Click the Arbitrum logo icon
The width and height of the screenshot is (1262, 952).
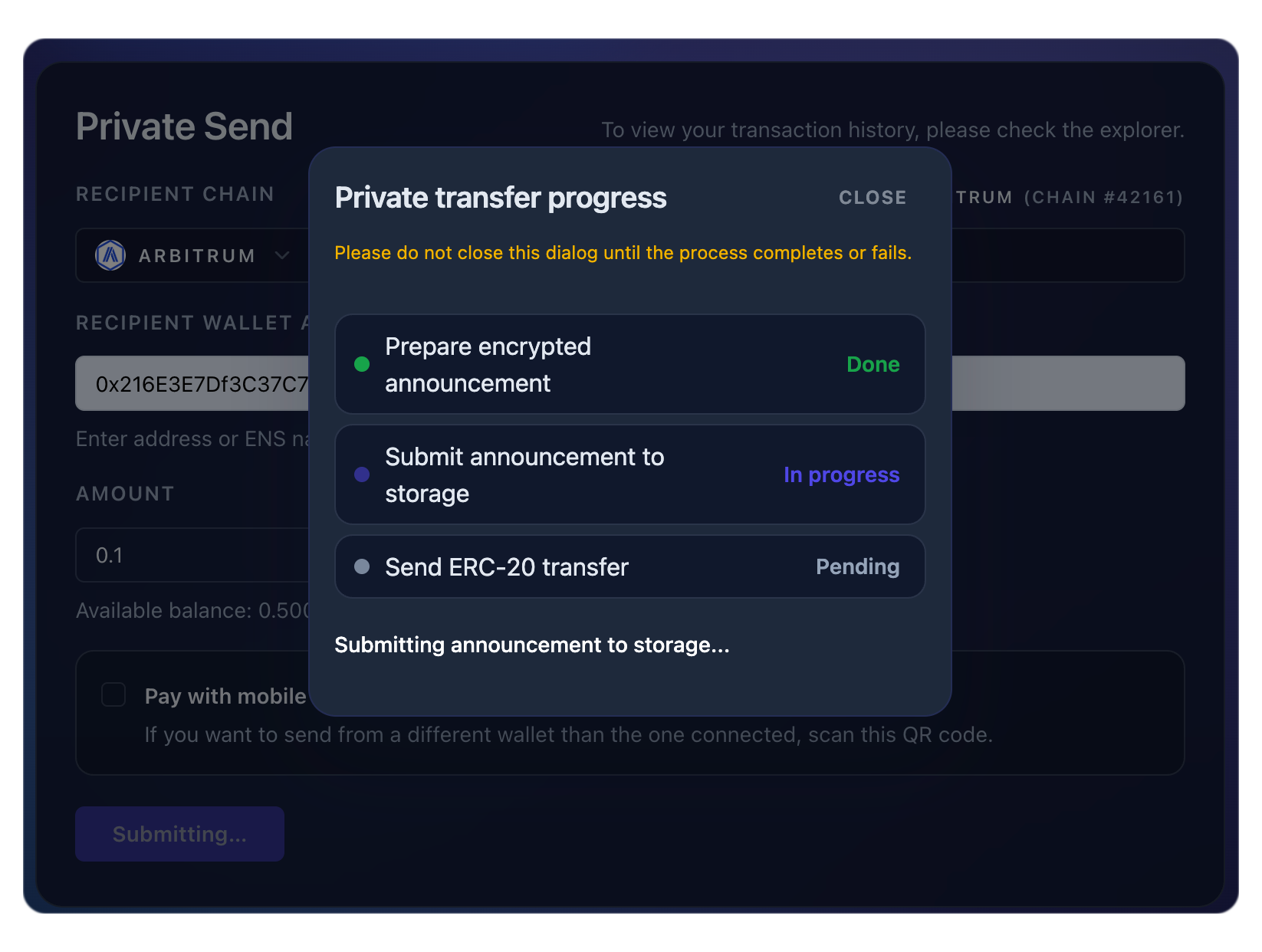pyautogui.click(x=110, y=255)
